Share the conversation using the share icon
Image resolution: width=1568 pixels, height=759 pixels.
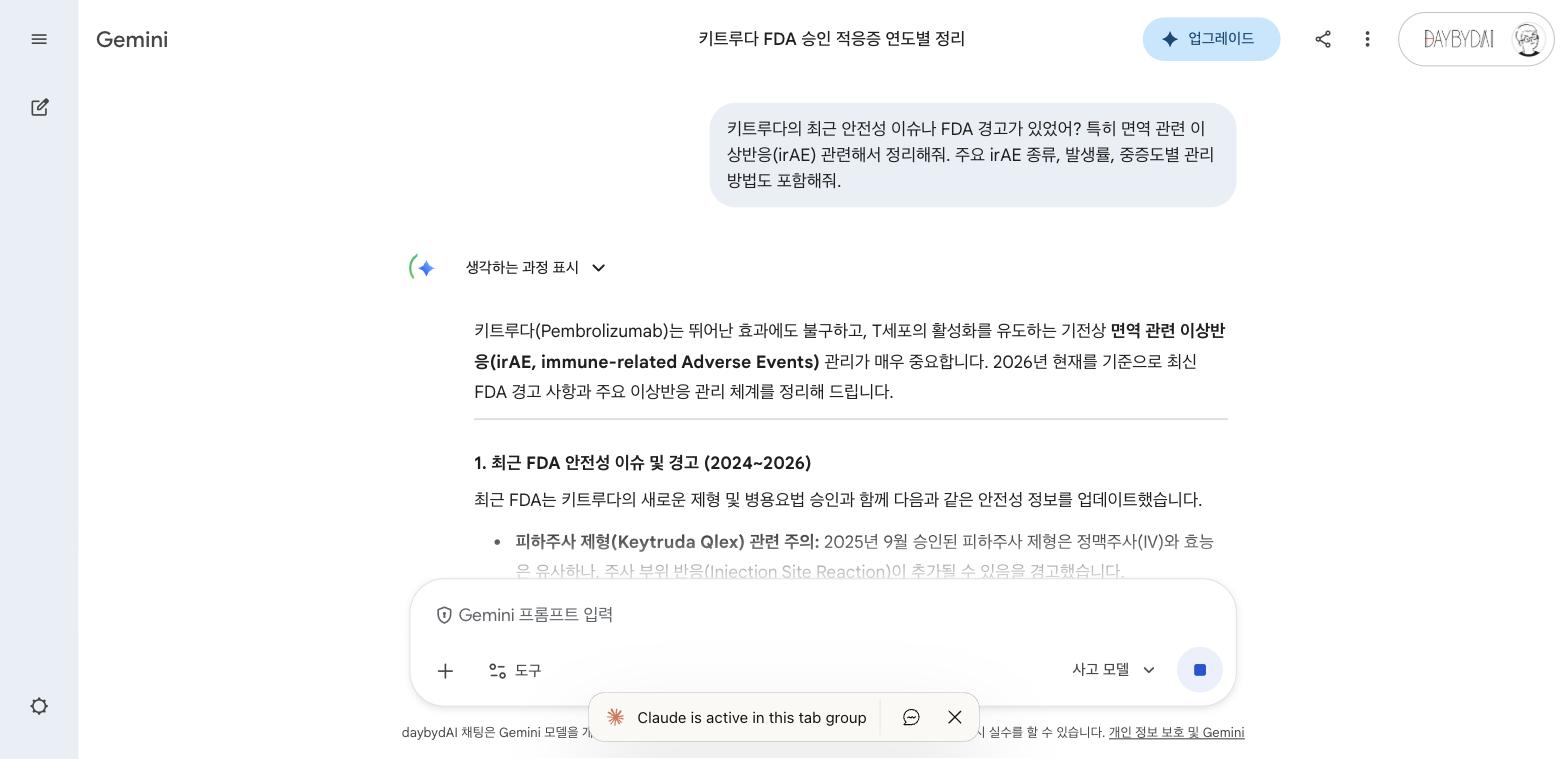1323,39
